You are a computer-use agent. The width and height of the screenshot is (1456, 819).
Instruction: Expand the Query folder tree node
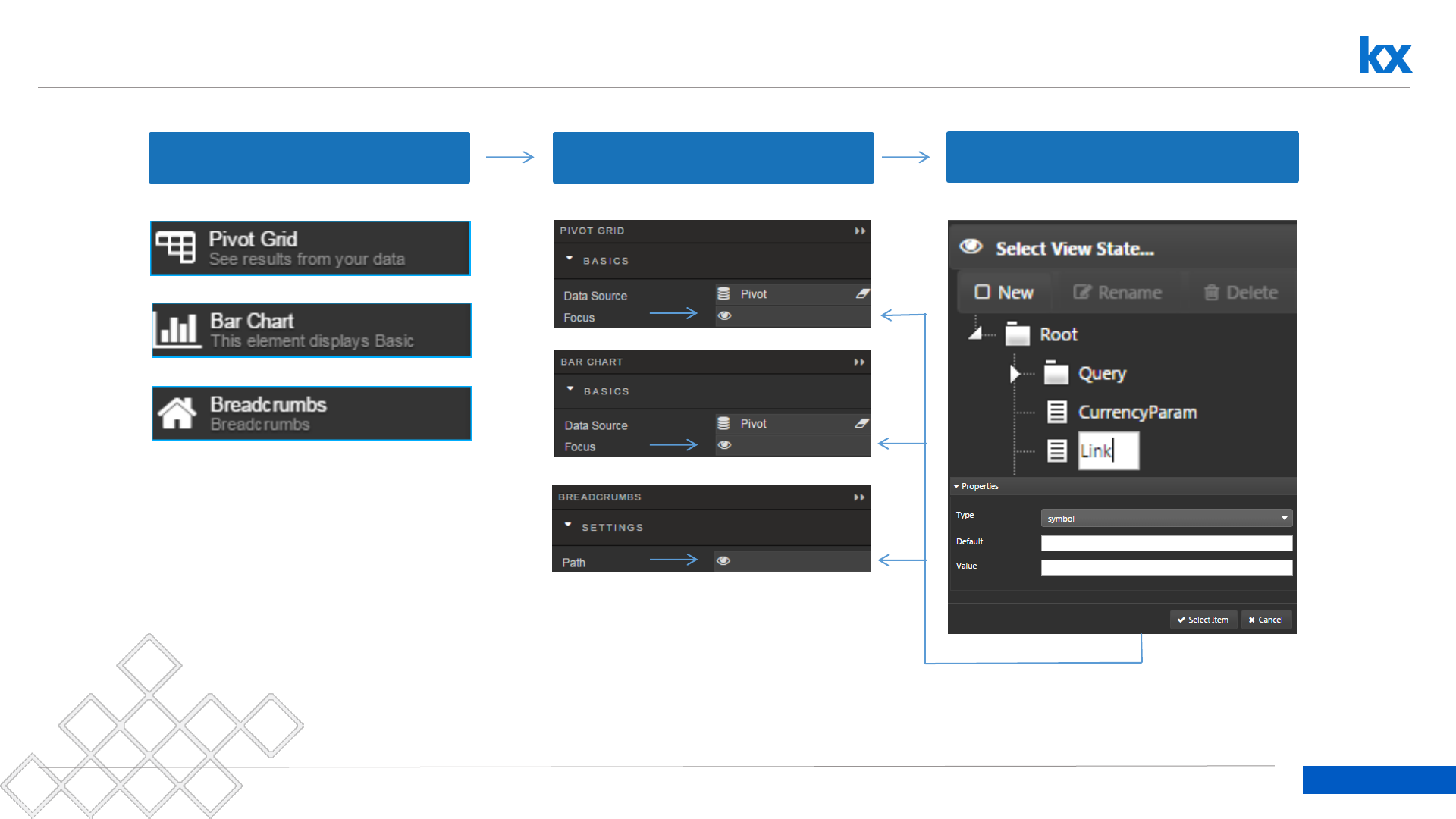pyautogui.click(x=1015, y=374)
